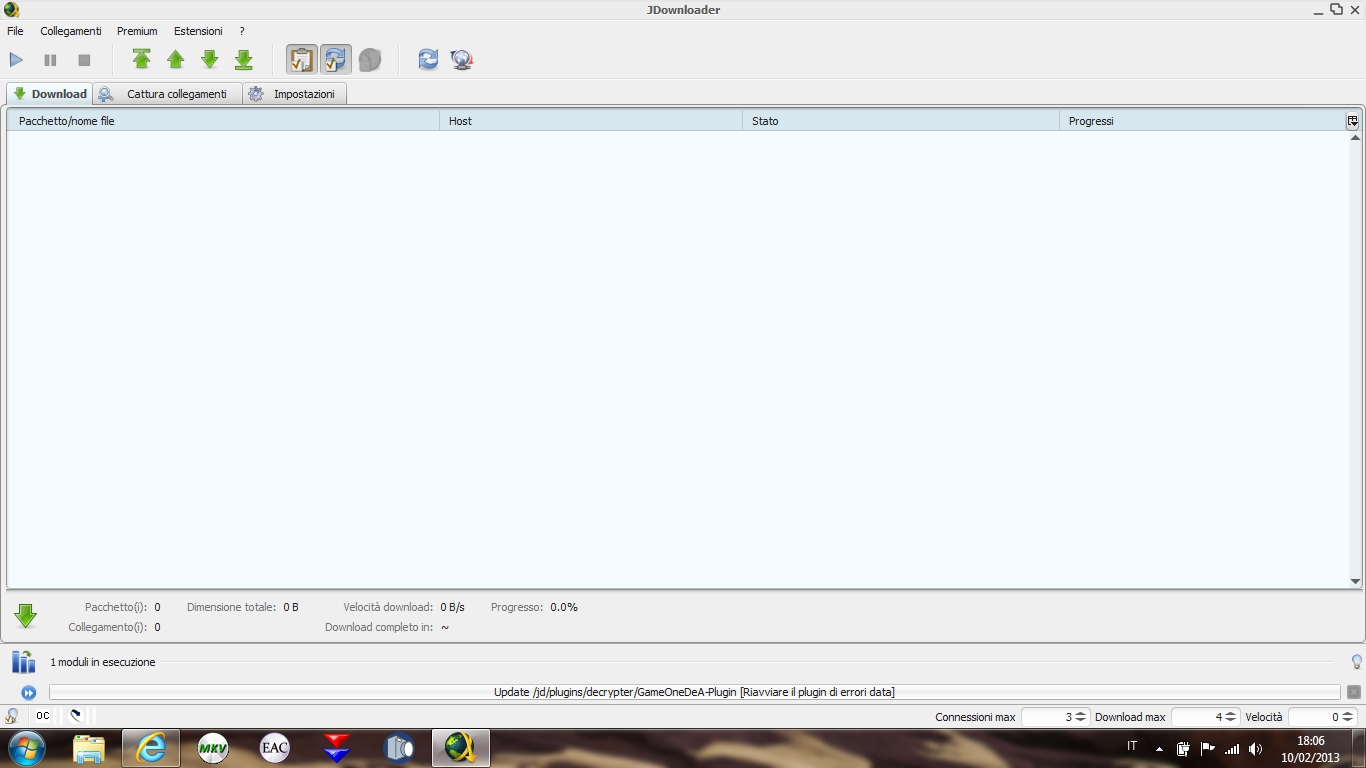Switch to the Download tab
The width and height of the screenshot is (1366, 768).
(49, 94)
